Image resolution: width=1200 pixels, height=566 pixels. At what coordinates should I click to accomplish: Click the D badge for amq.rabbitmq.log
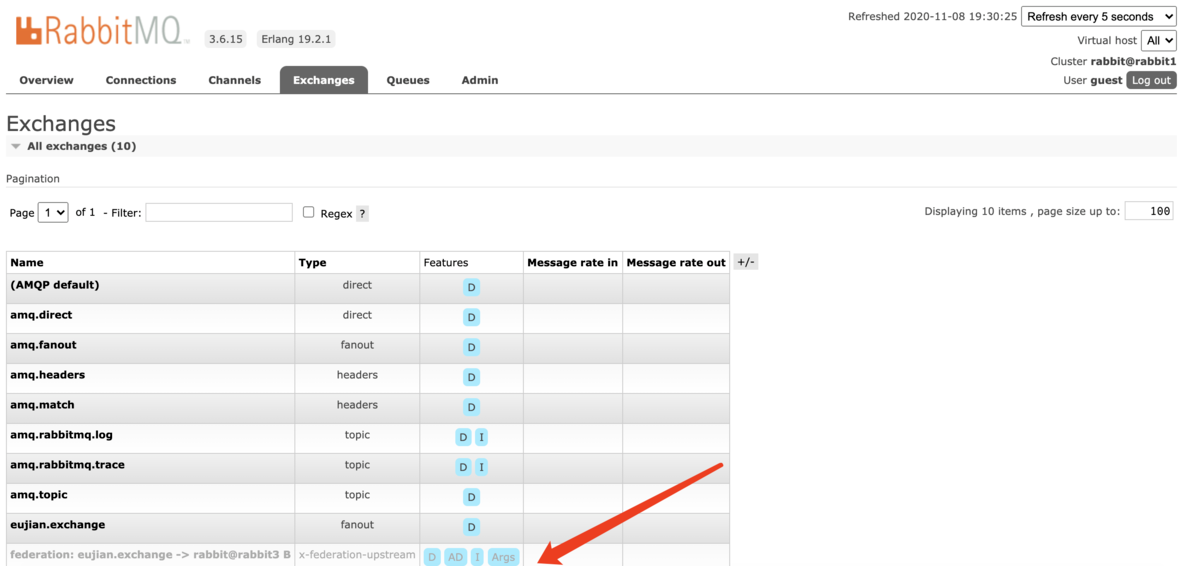463,437
